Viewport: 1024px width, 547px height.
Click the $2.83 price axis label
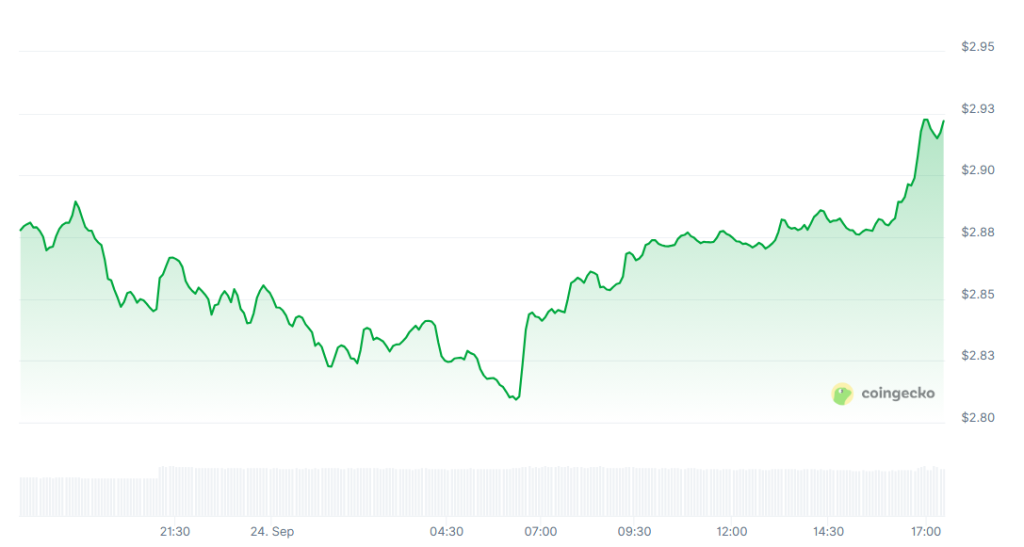point(978,356)
